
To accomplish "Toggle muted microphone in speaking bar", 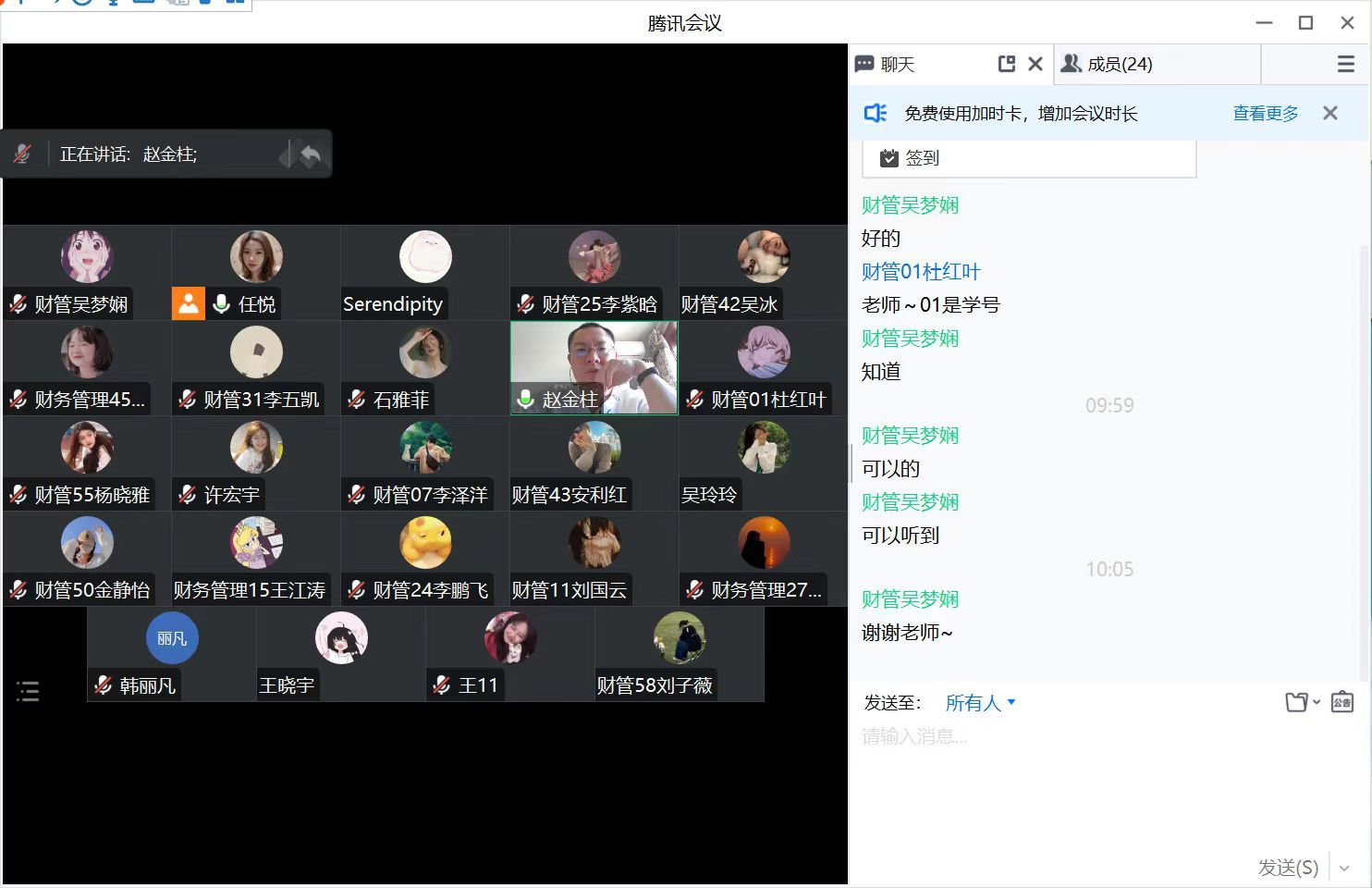I will [x=23, y=154].
